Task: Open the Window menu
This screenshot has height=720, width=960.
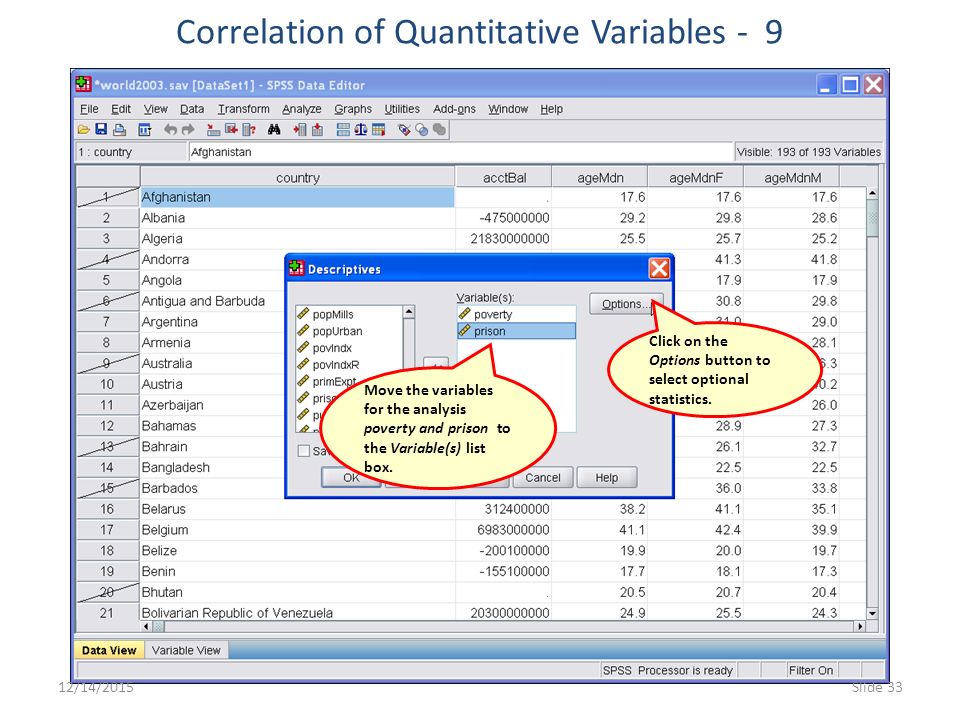Action: click(508, 109)
